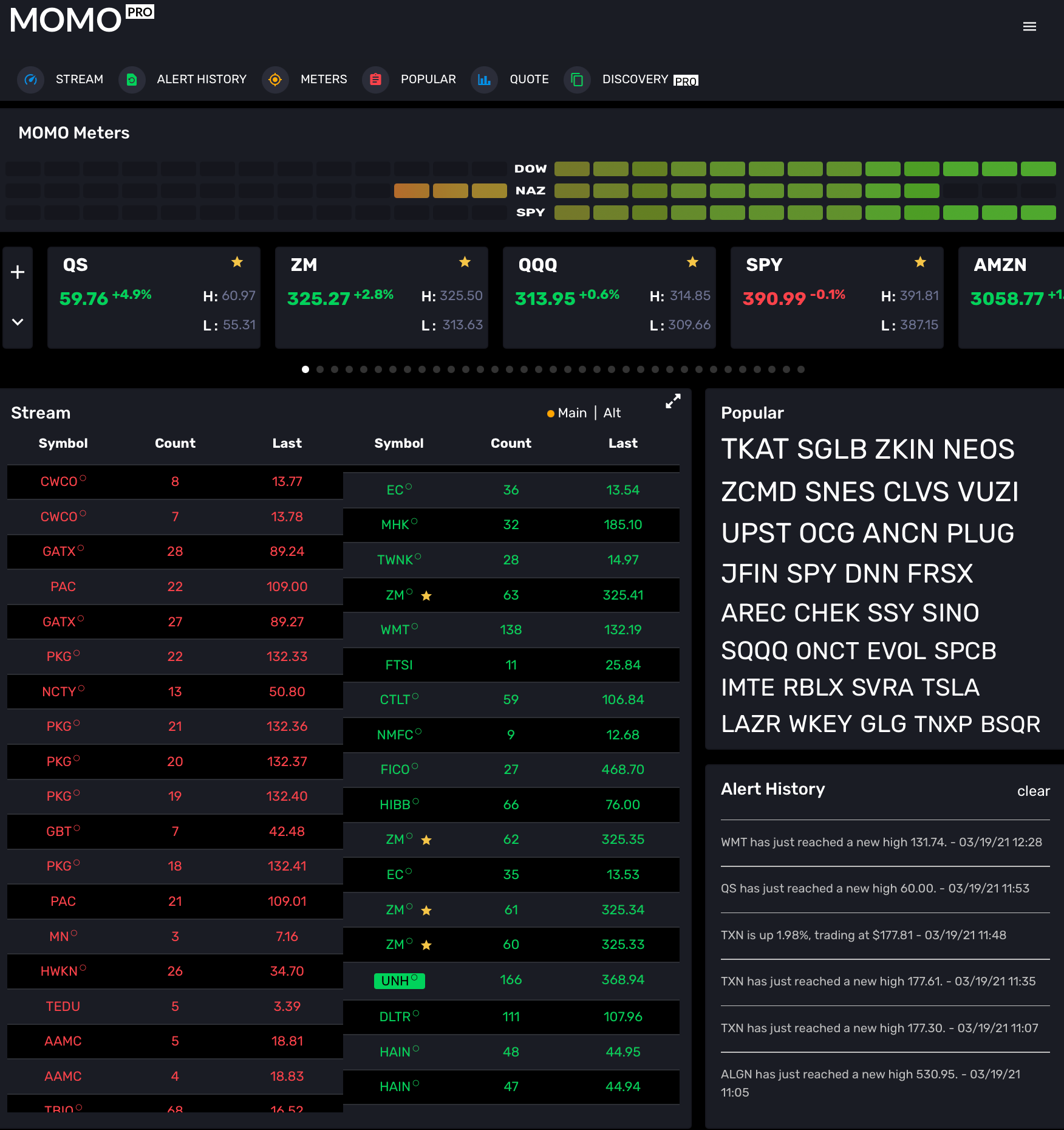Open the POPULAR tab
The width and height of the screenshot is (1064, 1130).
(x=428, y=80)
